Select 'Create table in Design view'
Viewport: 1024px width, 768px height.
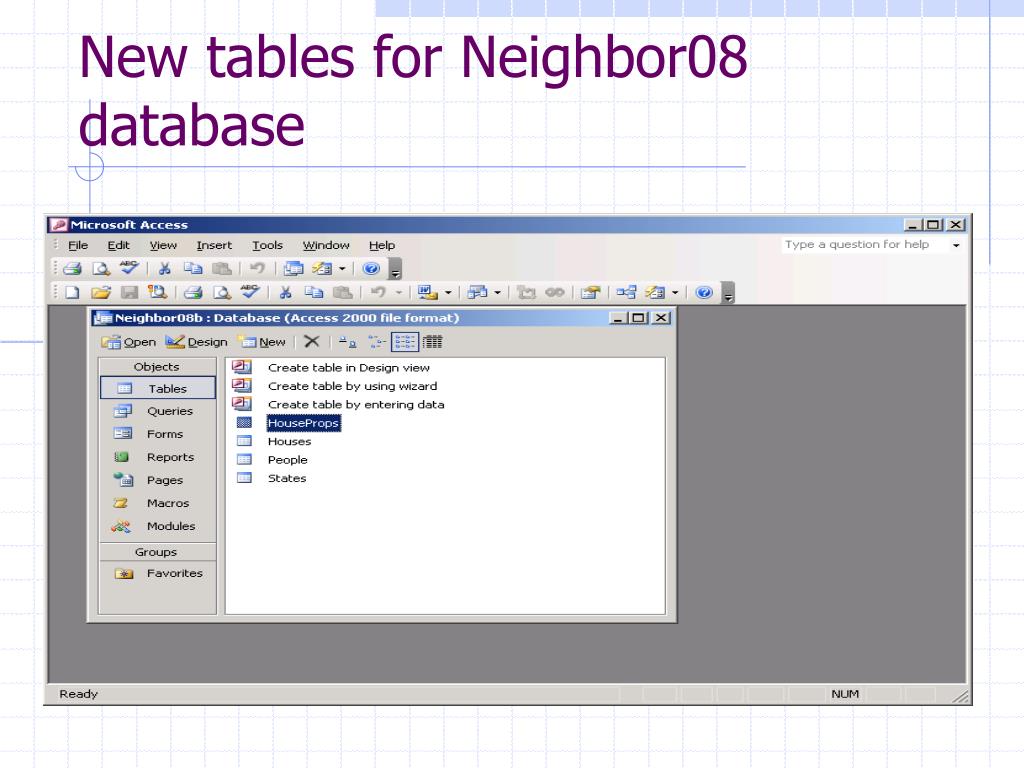pyautogui.click(x=349, y=368)
